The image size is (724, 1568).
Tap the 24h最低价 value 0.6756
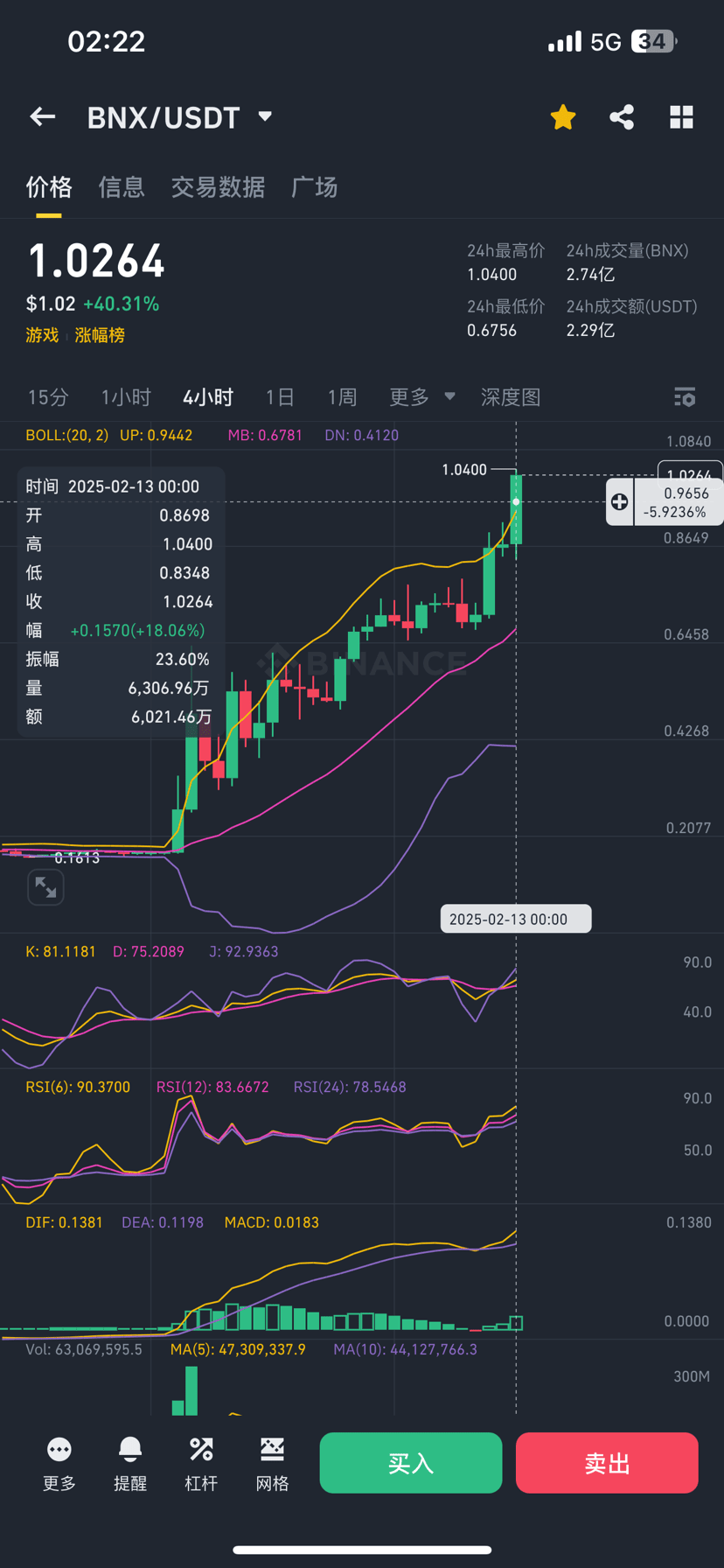491,331
